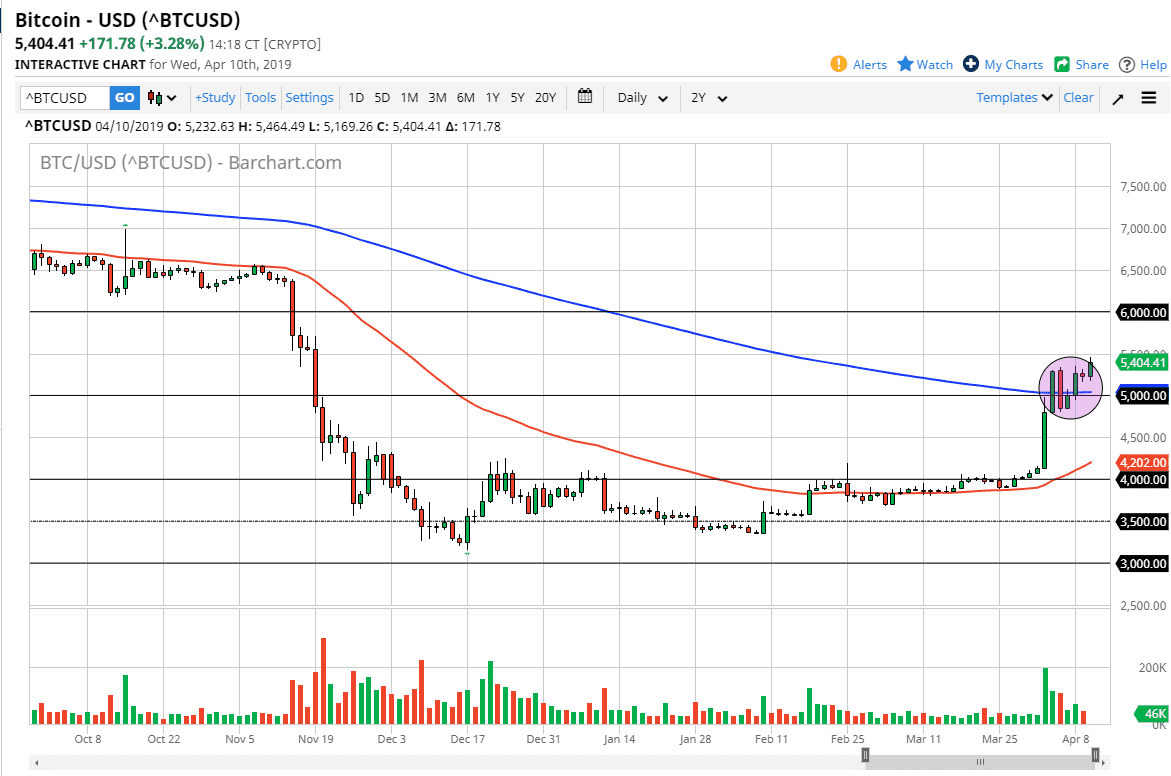Screen dimensions: 1171x776
Task: Open the chart Settings menu
Action: point(309,97)
